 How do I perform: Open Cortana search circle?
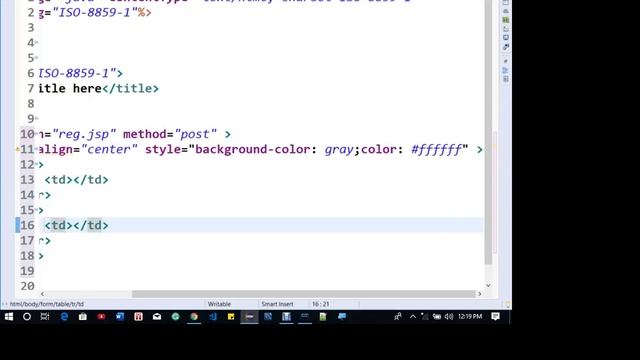(x=27, y=316)
